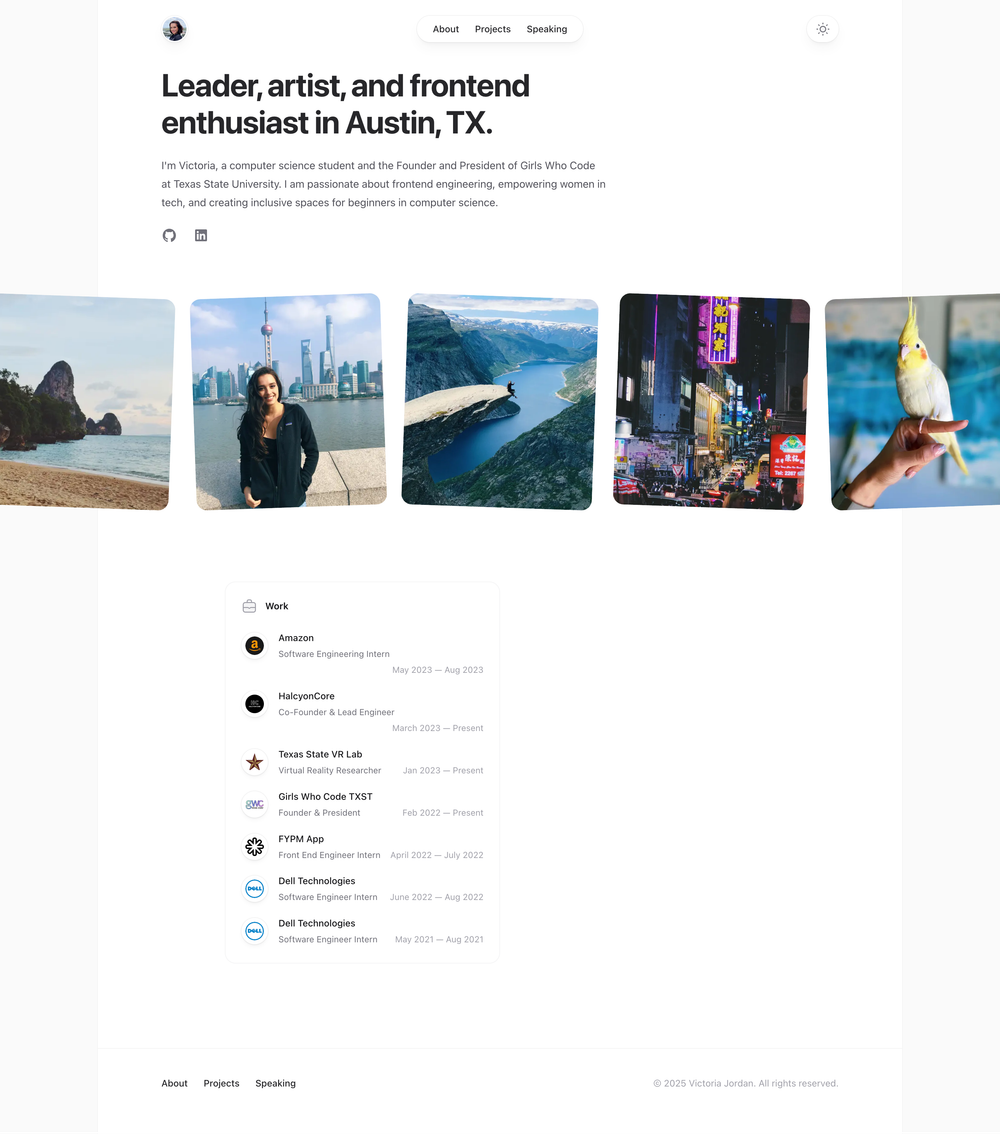Click the Girls Who Code TXST logo

click(255, 804)
